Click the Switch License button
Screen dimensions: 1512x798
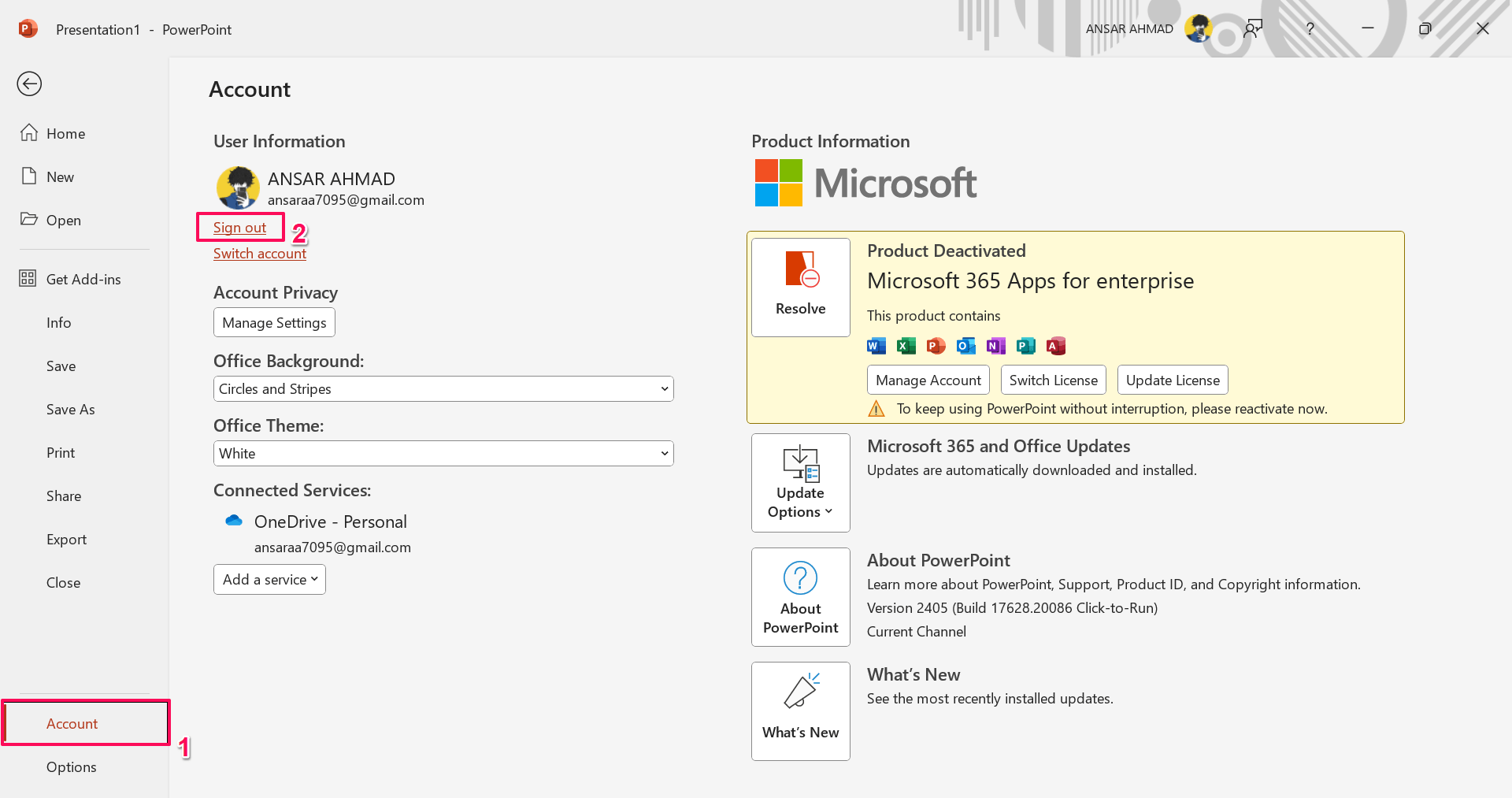[x=1054, y=380]
